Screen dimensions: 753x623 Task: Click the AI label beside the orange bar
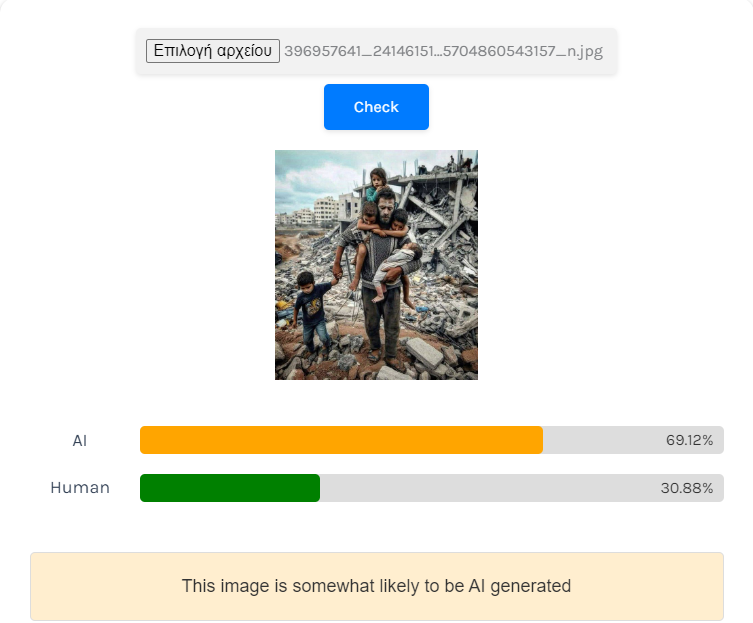pyautogui.click(x=80, y=440)
